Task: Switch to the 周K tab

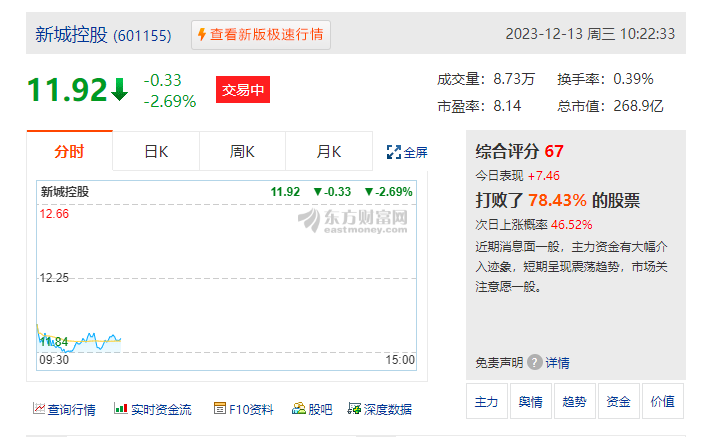Action: 242,151
